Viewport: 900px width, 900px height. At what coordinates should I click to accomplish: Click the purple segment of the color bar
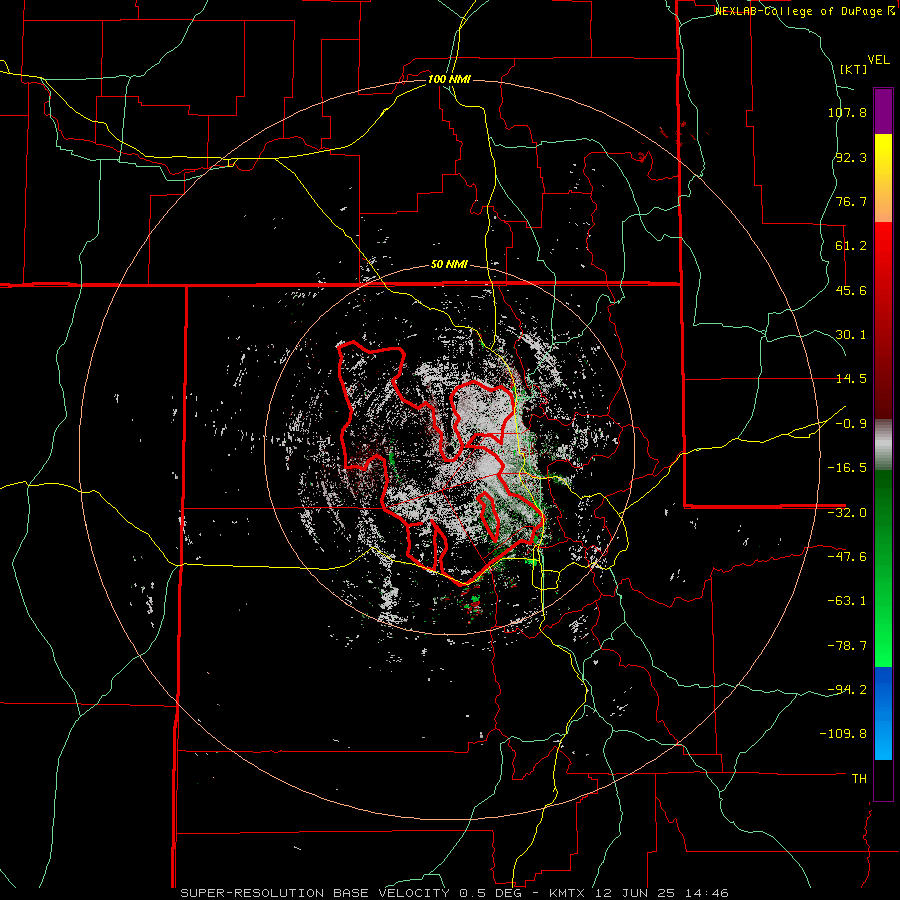[883, 111]
